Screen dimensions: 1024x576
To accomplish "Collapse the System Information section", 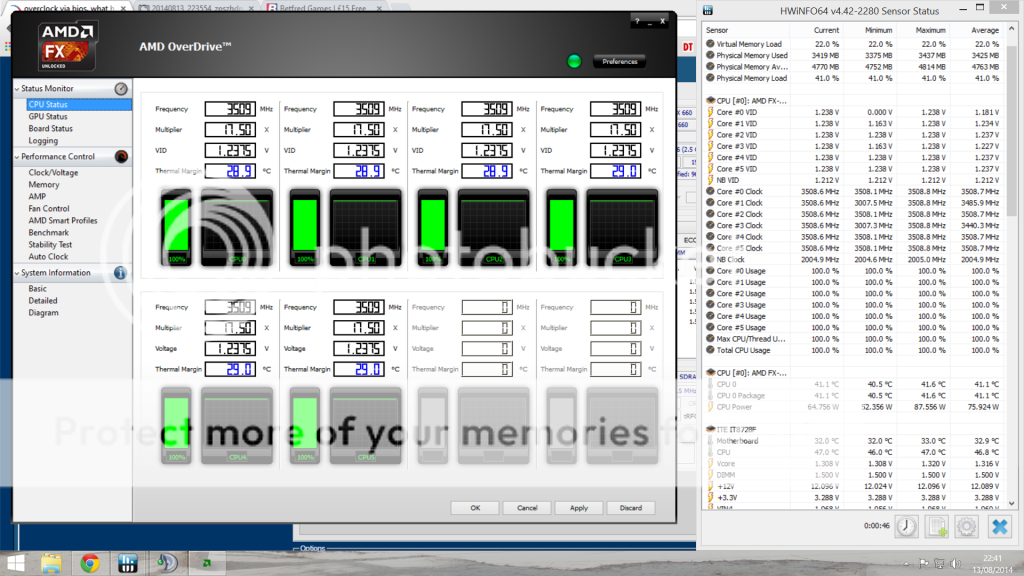I will click(17, 273).
